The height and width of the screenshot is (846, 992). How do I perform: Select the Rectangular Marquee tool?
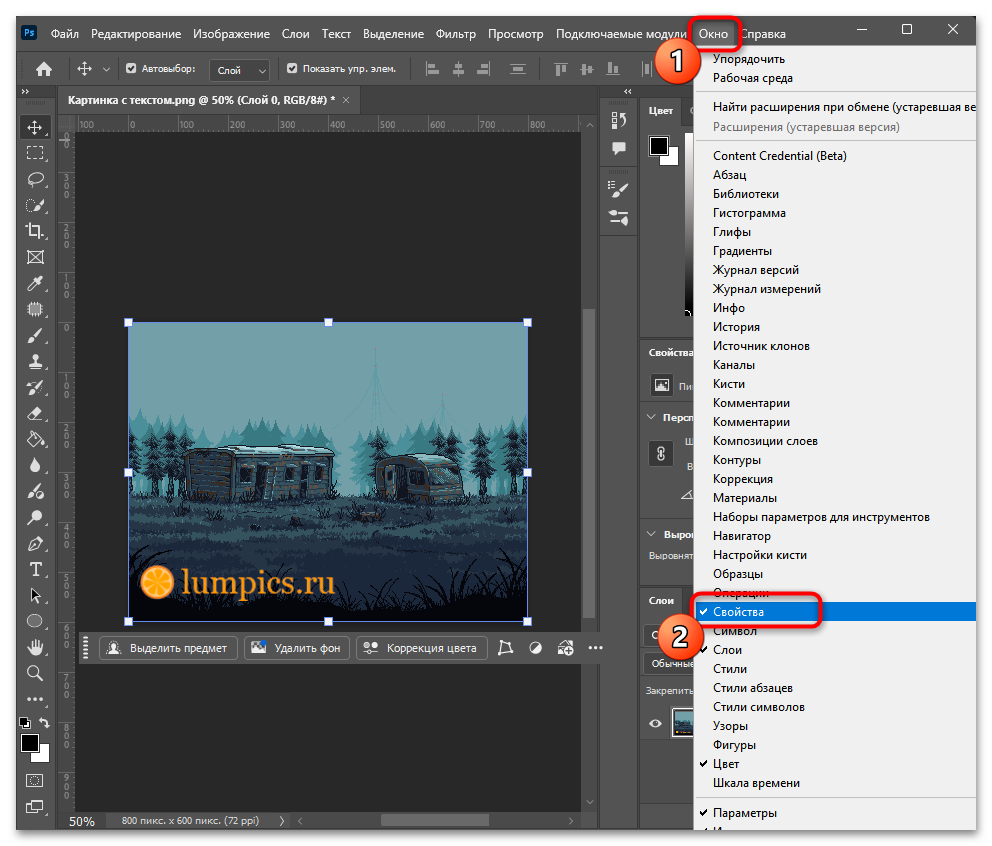(x=35, y=153)
